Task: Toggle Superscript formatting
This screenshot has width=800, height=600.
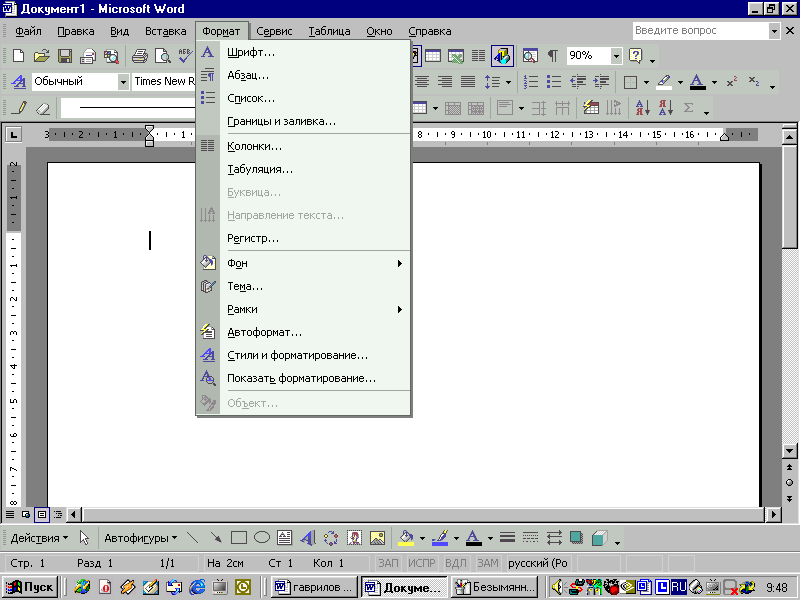Action: click(x=732, y=82)
